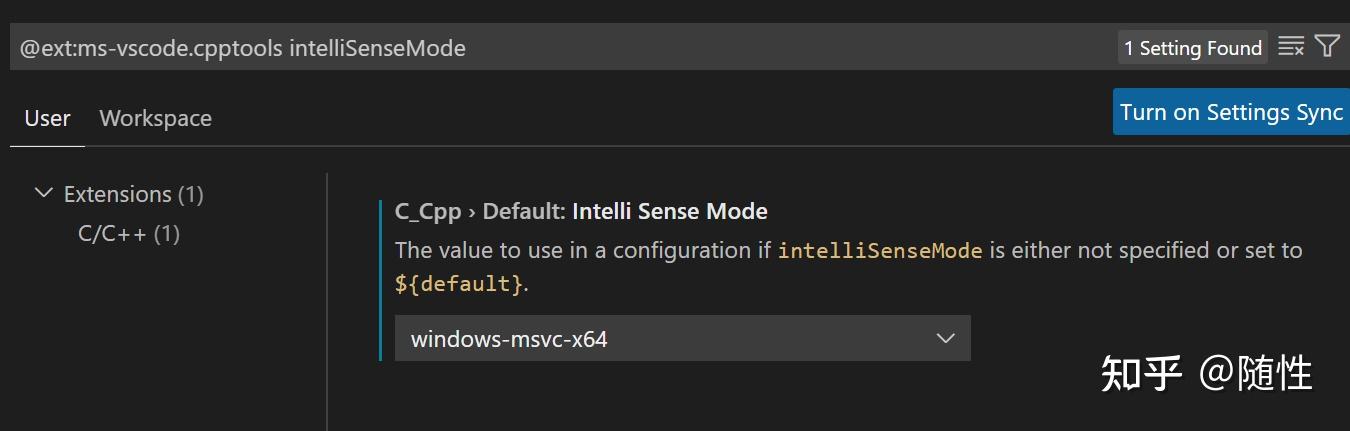Viewport: 1350px width, 431px height.
Task: Select Extensions (1) in the settings tree
Action: 133,194
